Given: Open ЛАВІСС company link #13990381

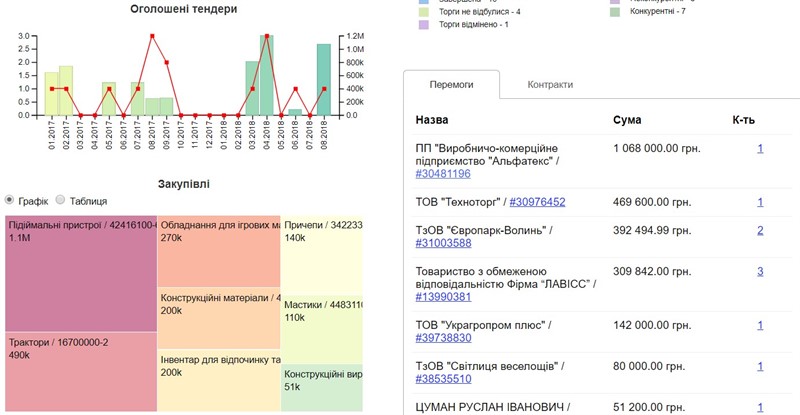Looking at the screenshot, I should [443, 297].
